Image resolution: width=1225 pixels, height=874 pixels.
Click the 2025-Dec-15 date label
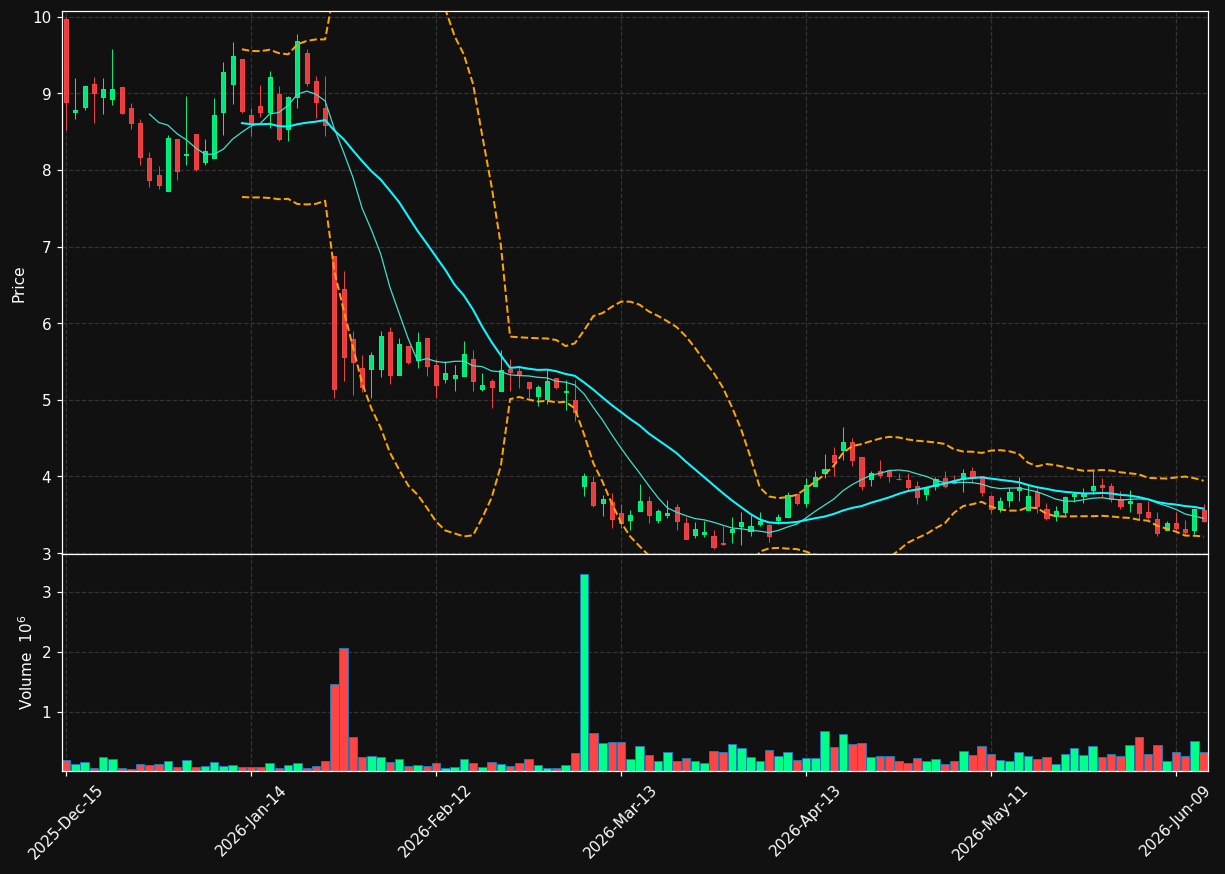66,822
